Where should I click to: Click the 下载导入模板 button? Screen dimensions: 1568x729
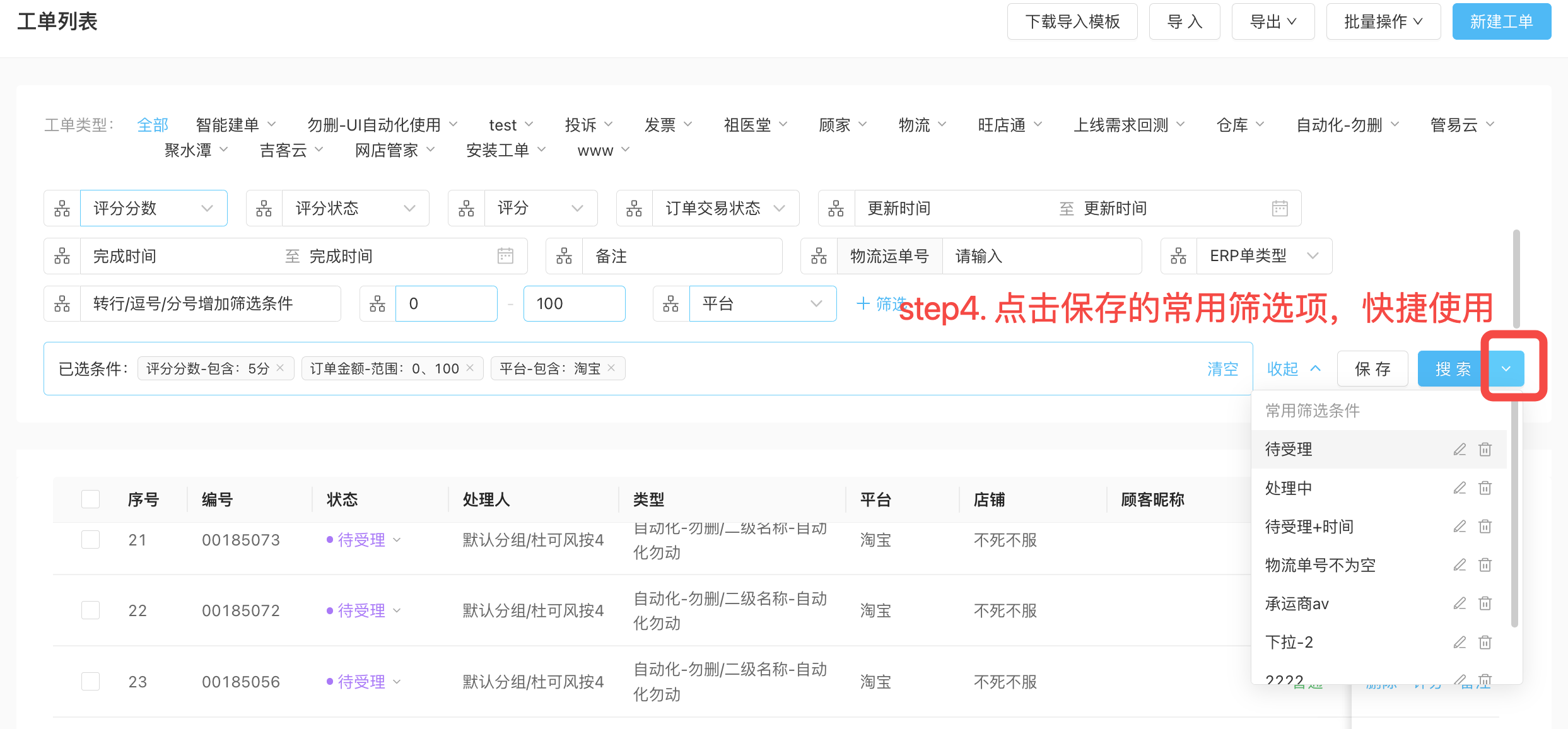tap(1072, 21)
